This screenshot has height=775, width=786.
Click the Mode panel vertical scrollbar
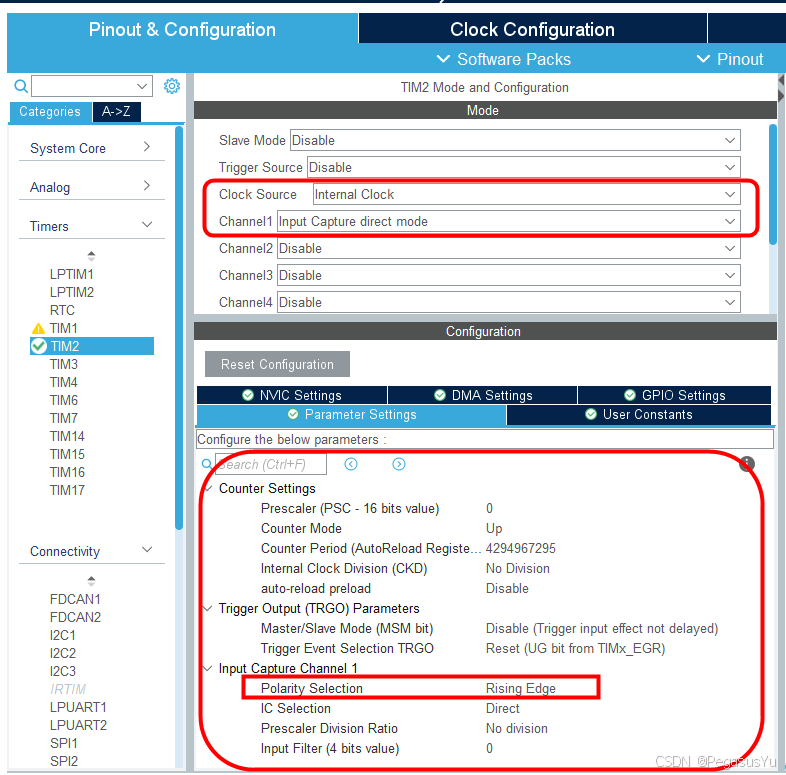(772, 185)
